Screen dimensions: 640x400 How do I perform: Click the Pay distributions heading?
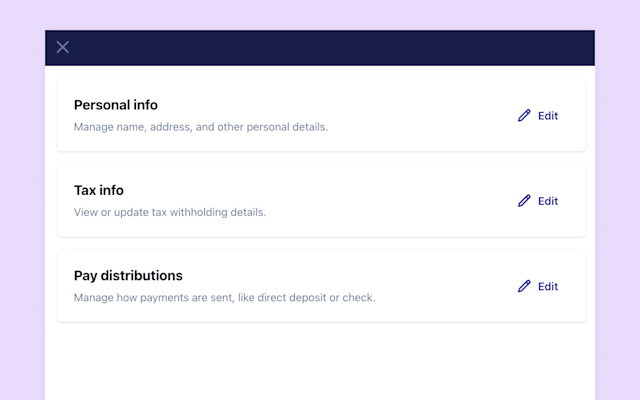[x=128, y=276]
